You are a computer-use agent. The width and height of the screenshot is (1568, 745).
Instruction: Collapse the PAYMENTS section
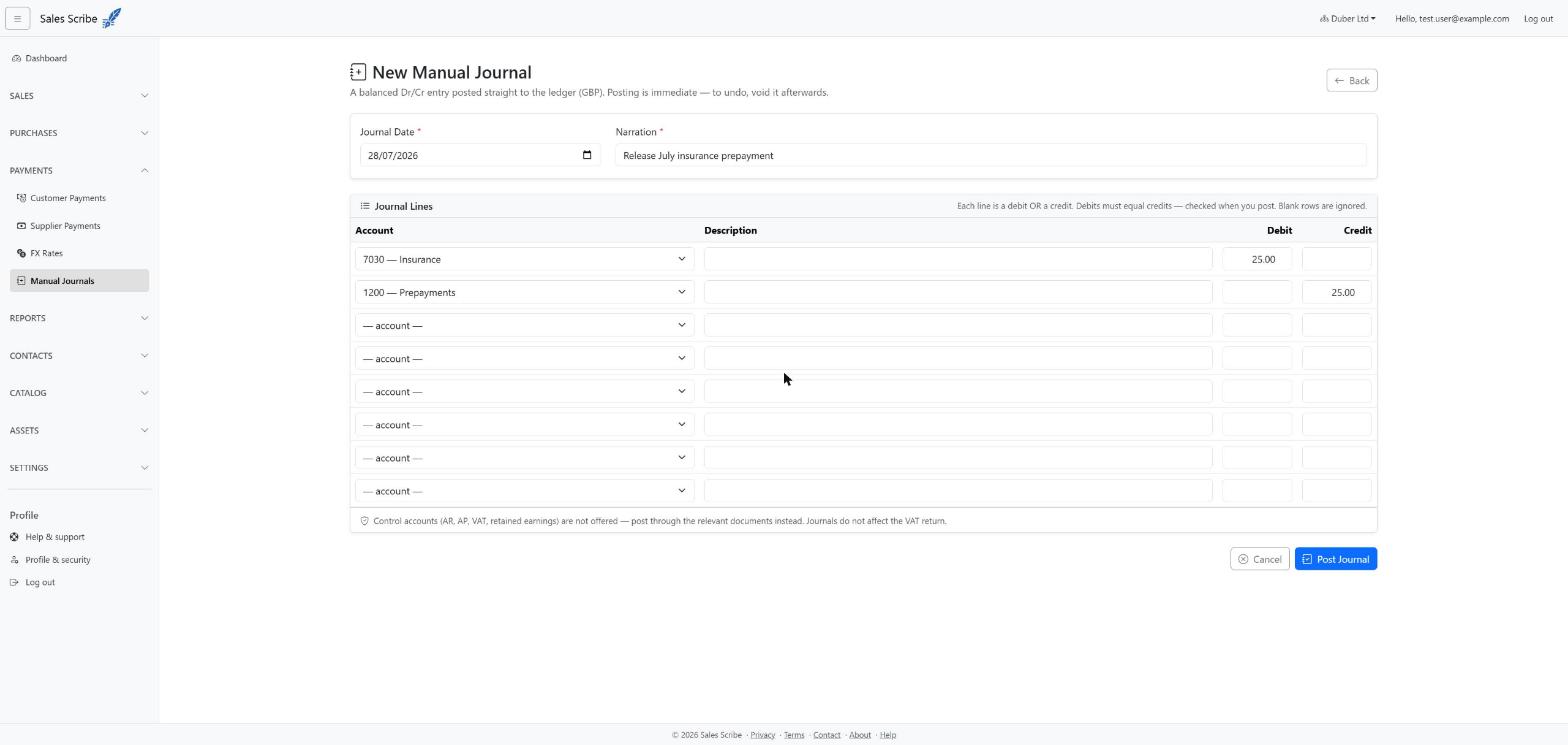79,171
